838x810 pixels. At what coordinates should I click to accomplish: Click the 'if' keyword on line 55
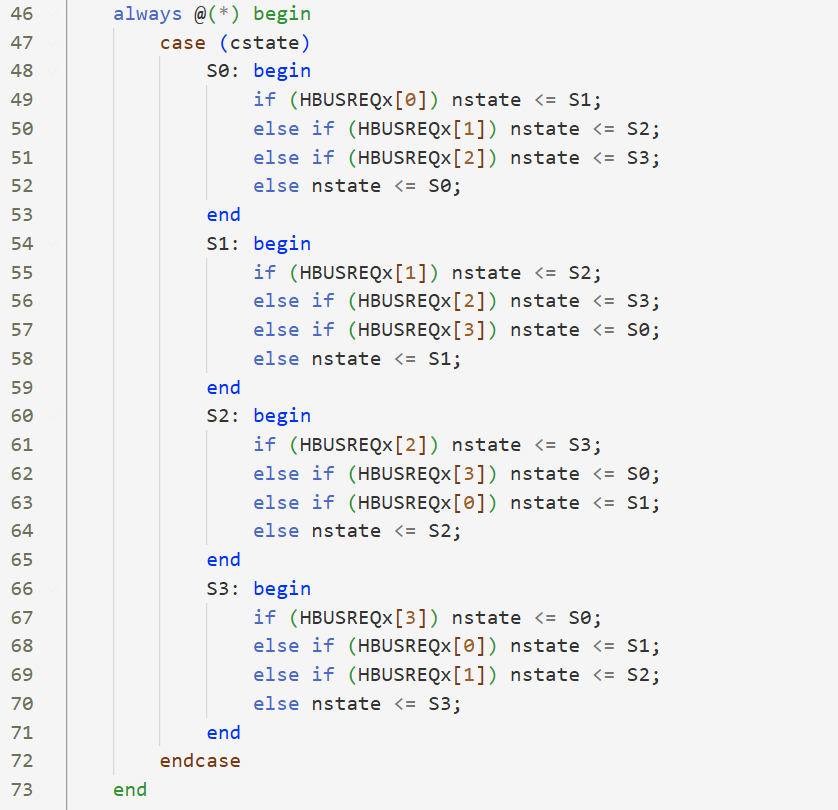pyautogui.click(x=265, y=272)
